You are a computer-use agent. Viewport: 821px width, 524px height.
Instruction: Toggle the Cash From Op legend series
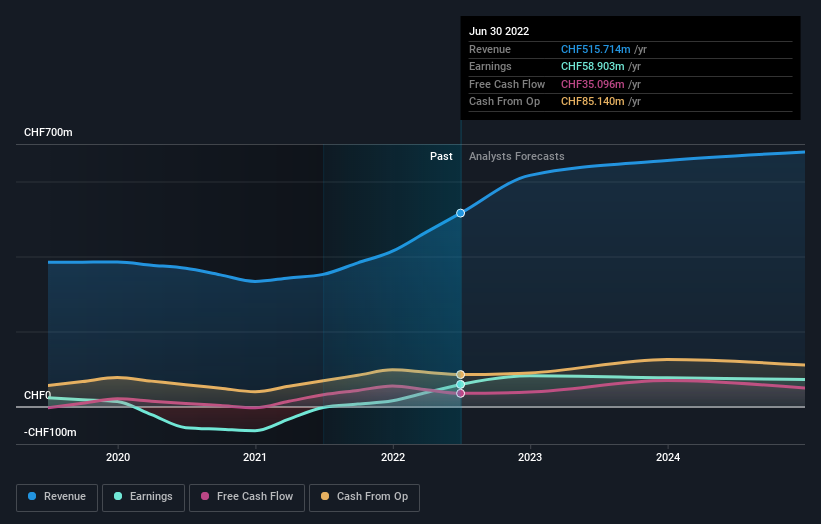364,497
